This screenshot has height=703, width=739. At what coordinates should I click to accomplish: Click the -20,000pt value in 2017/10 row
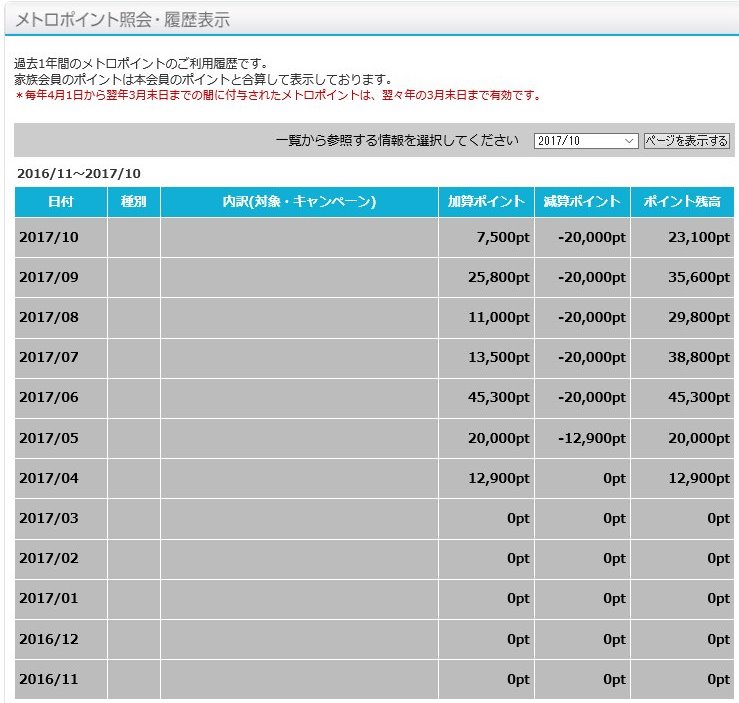592,237
